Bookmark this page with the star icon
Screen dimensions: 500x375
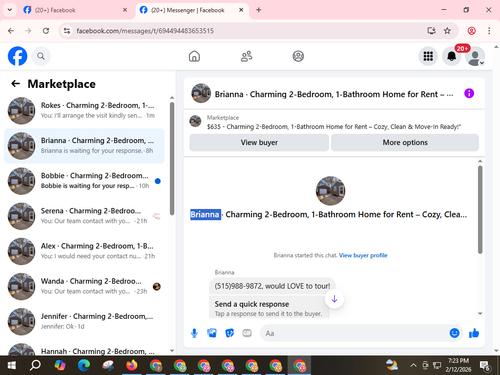pyautogui.click(x=447, y=31)
